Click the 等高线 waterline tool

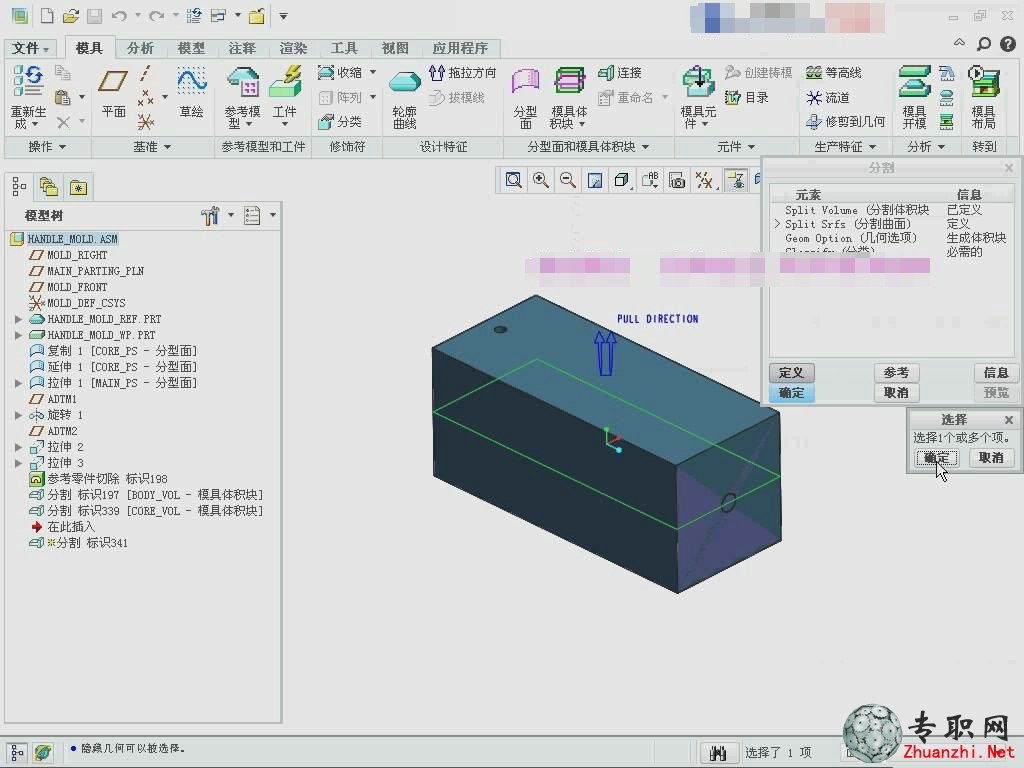tap(834, 72)
